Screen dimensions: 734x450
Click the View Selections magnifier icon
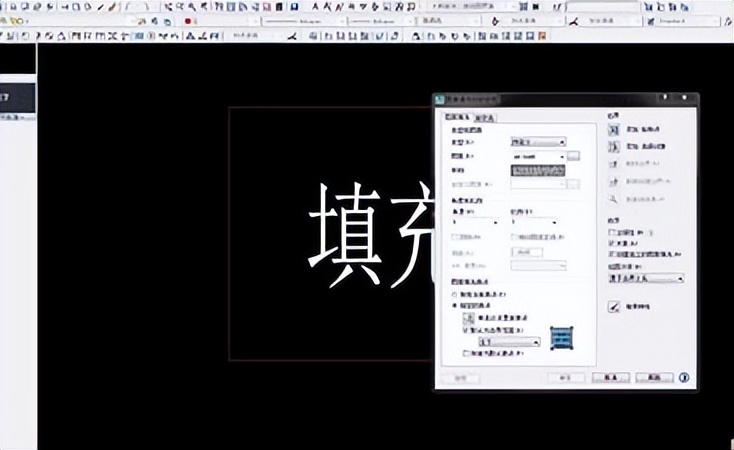614,199
